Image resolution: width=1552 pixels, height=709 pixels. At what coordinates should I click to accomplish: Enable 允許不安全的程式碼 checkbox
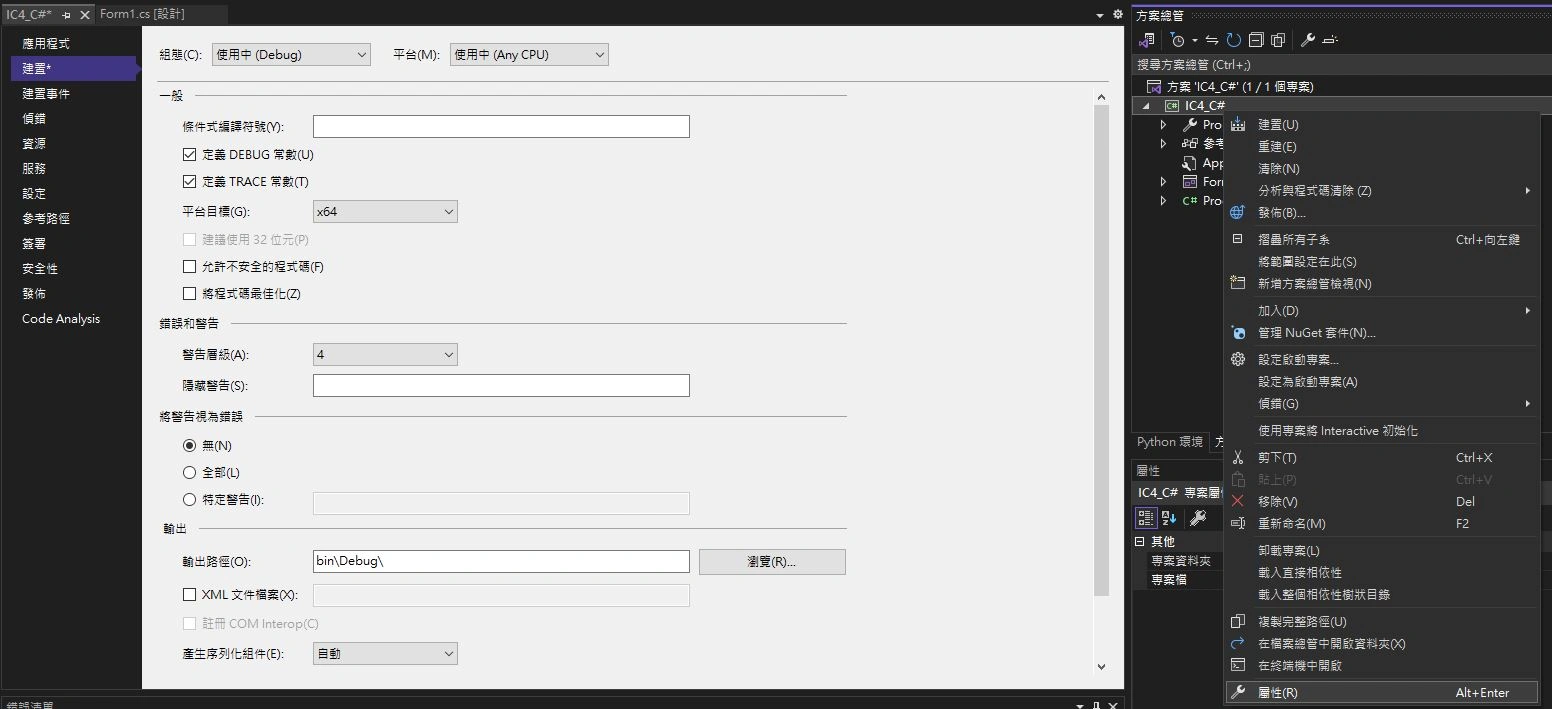tap(190, 267)
